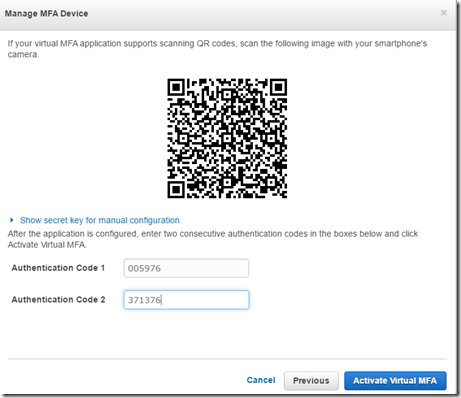Cancel the MFA device setup
Screen dimensions: 461x398
tap(261, 380)
